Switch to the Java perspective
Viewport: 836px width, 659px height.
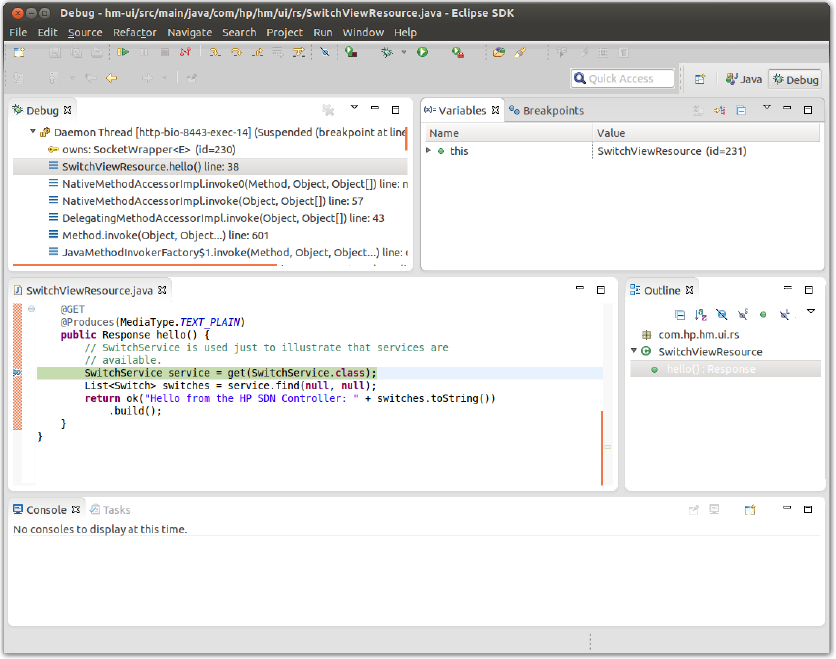(743, 79)
